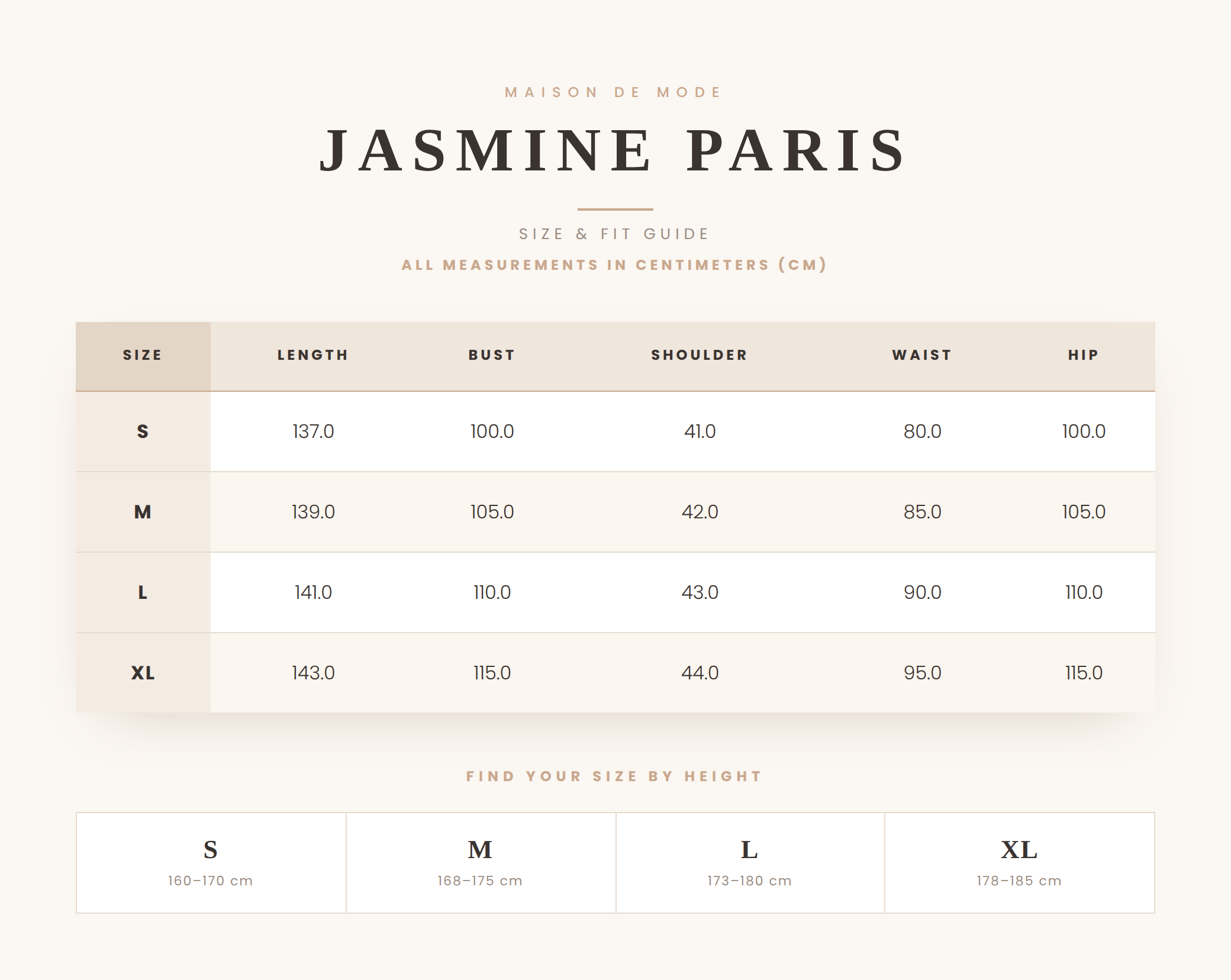Click the MAISON DE MODE tagline
This screenshot has width=1231, height=980.
pos(613,92)
